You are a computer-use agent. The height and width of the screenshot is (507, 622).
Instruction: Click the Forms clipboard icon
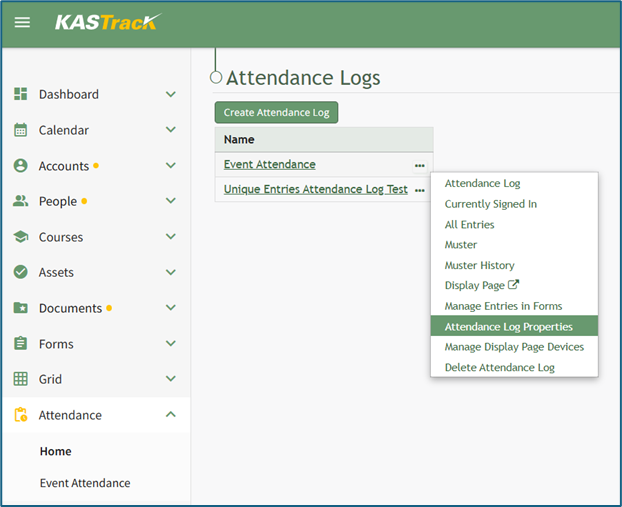coord(20,344)
